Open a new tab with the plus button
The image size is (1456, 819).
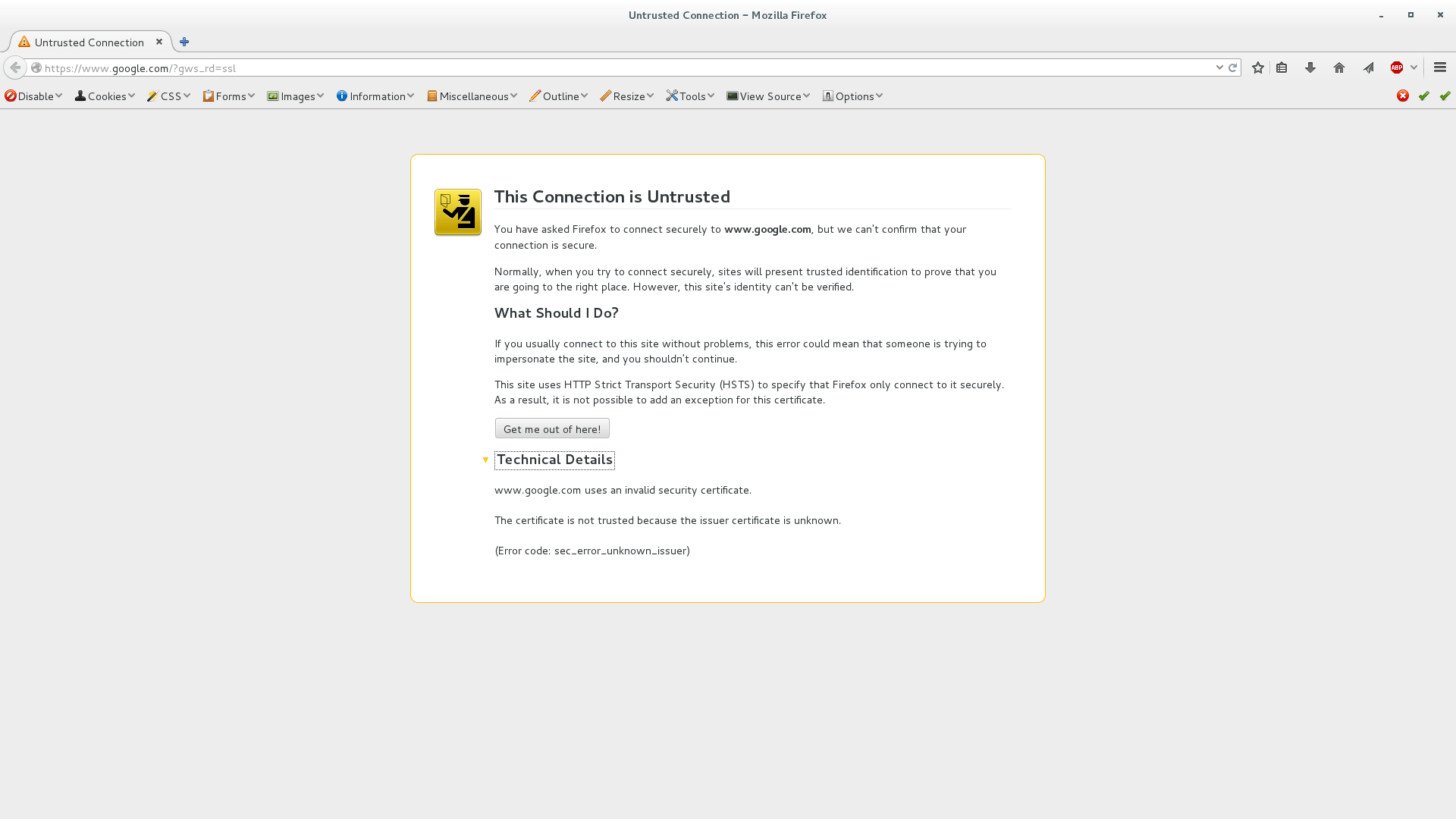pos(184,42)
